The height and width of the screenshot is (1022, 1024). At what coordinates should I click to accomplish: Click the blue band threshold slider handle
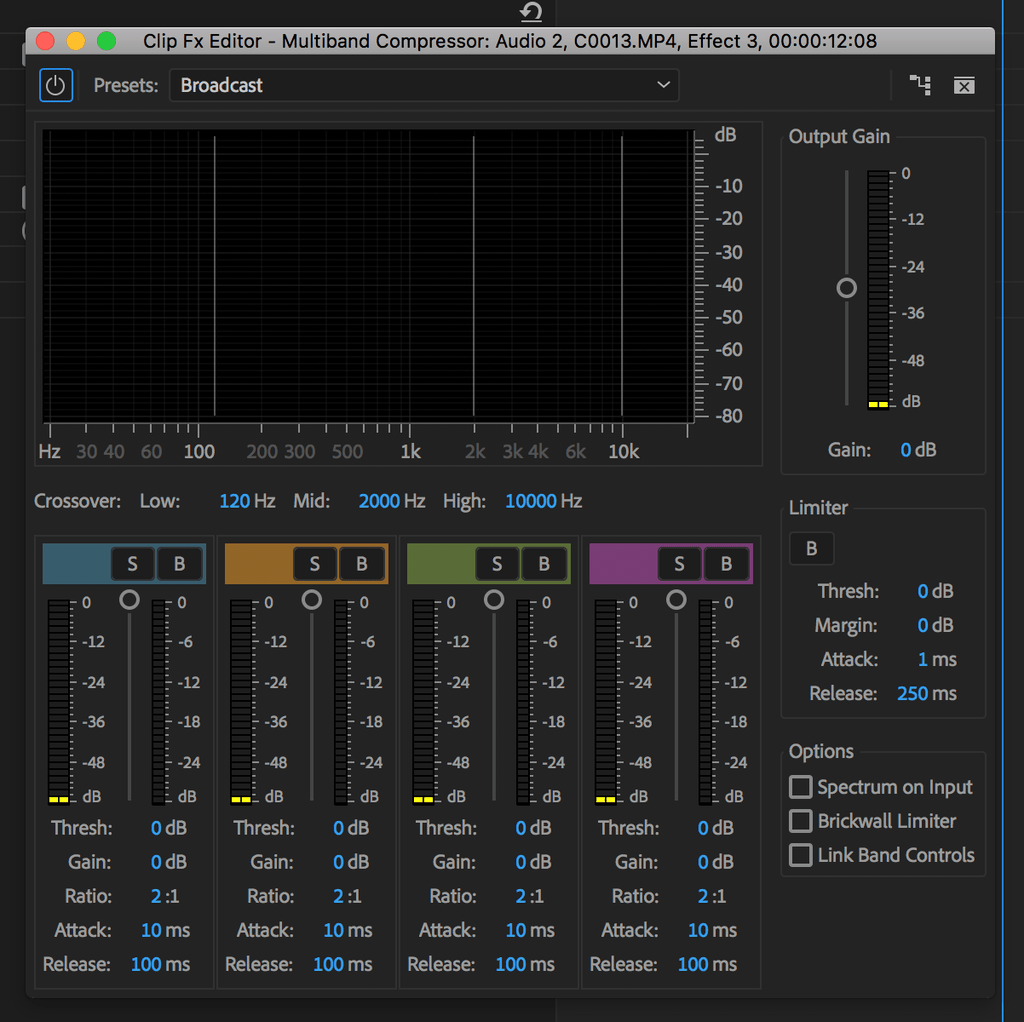click(129, 599)
